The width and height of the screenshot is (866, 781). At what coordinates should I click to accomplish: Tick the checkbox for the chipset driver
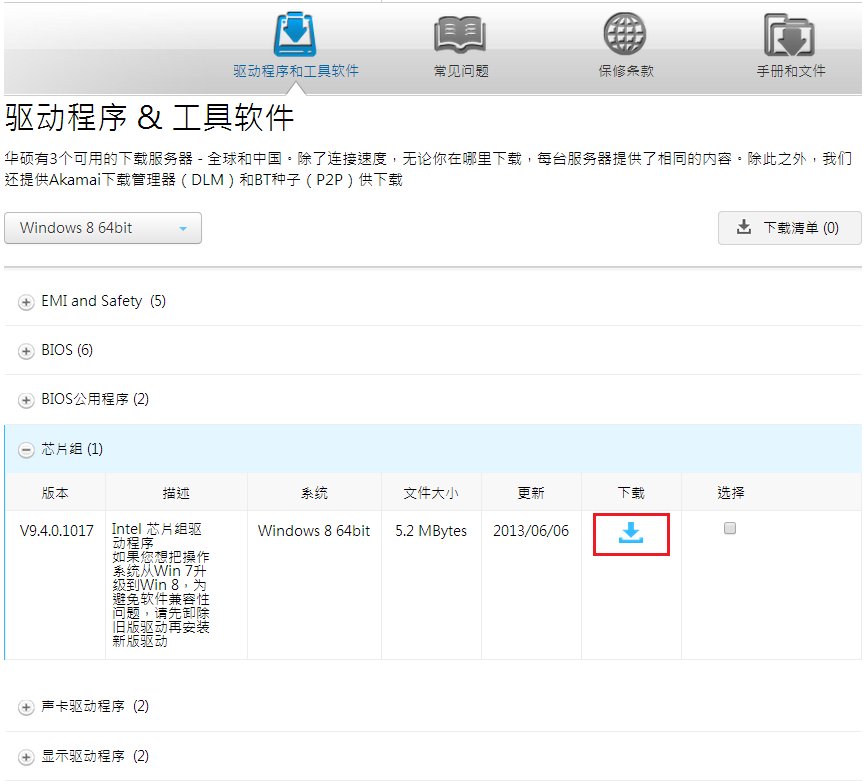(x=730, y=528)
